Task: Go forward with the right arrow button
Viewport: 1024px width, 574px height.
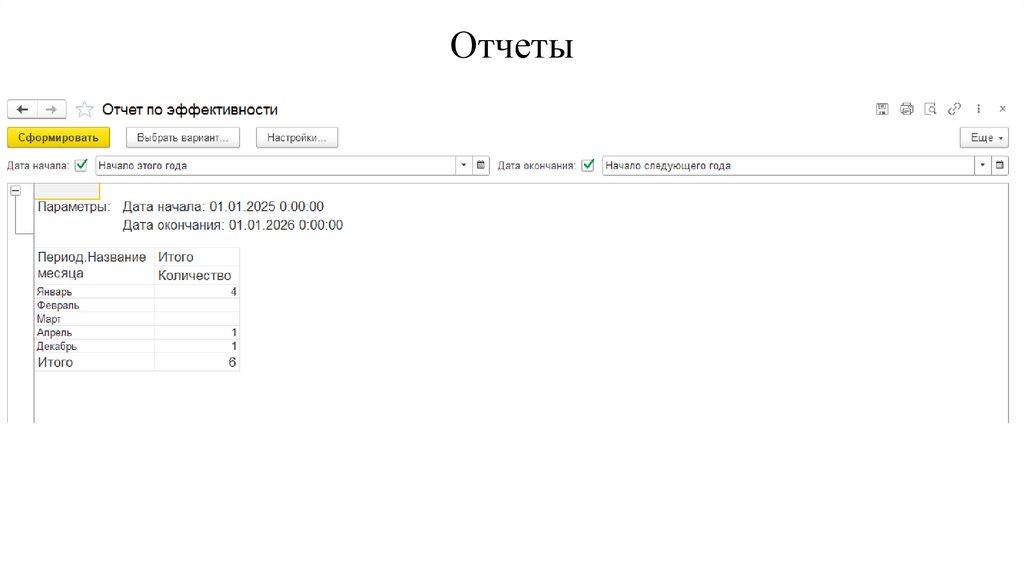Action: (x=52, y=109)
